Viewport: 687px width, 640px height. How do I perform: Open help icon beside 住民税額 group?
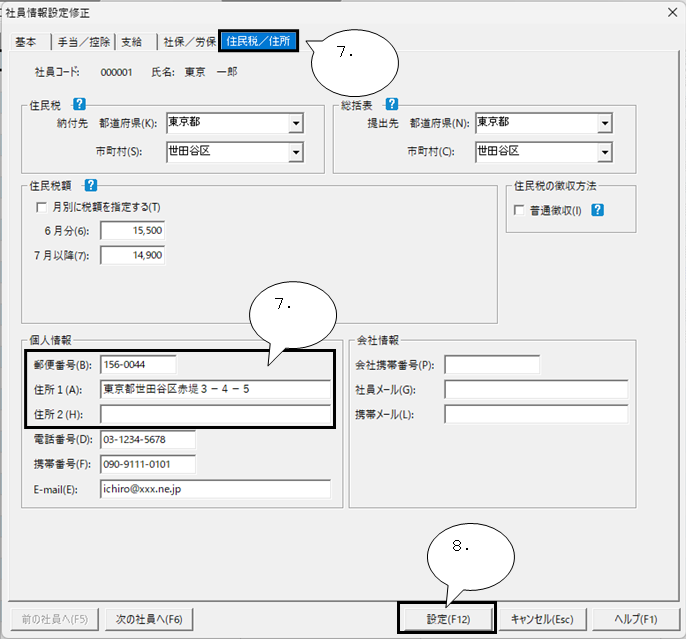point(91,185)
